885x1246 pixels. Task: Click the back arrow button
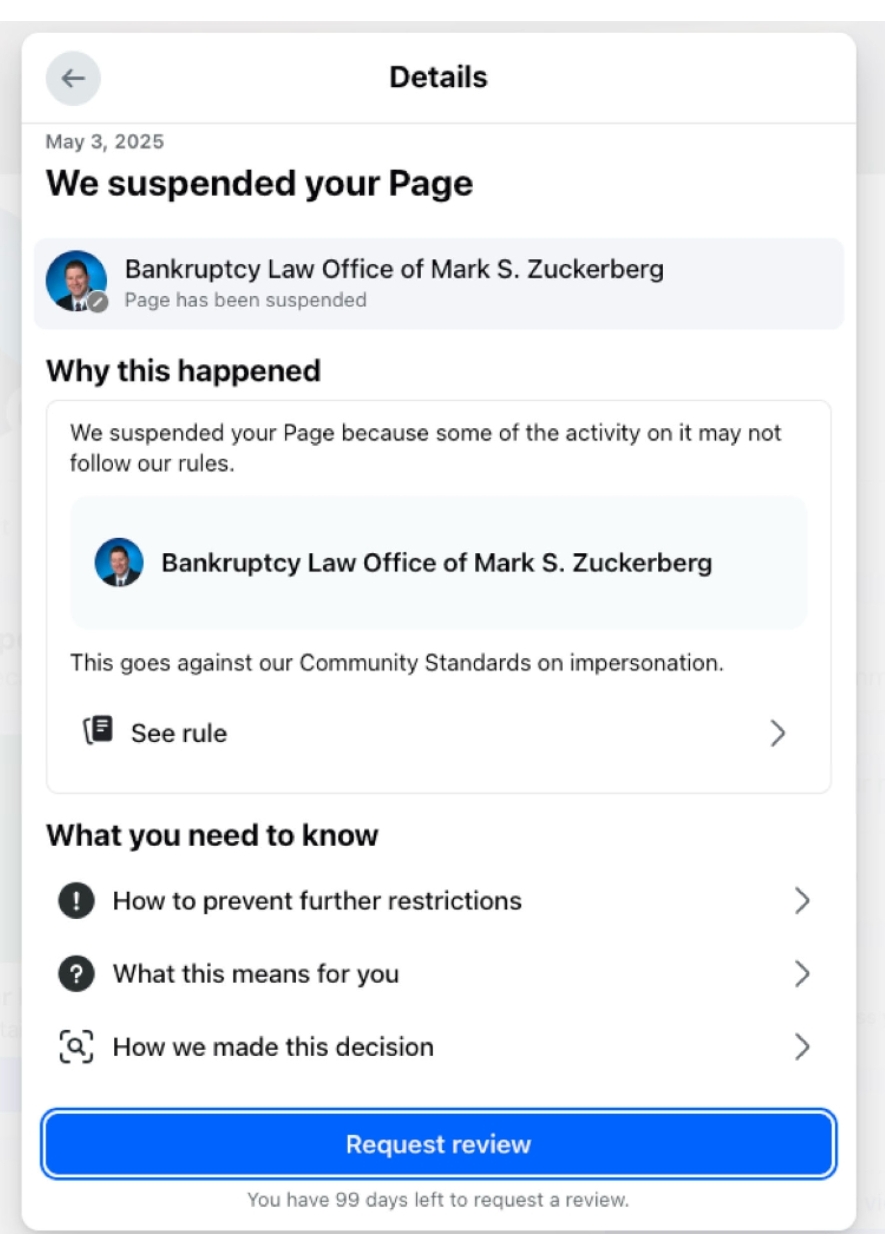click(73, 78)
